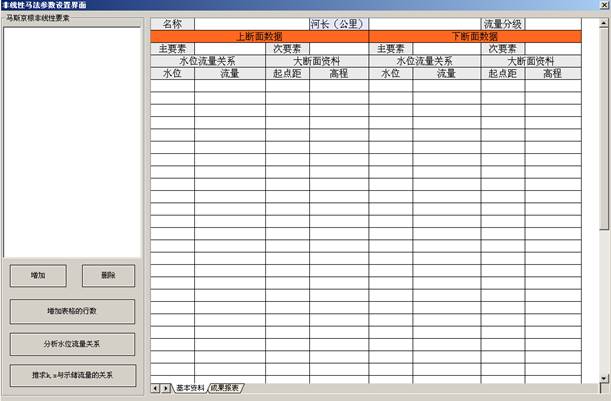Click the 增加 button
The width and height of the screenshot is (611, 401).
pos(38,276)
